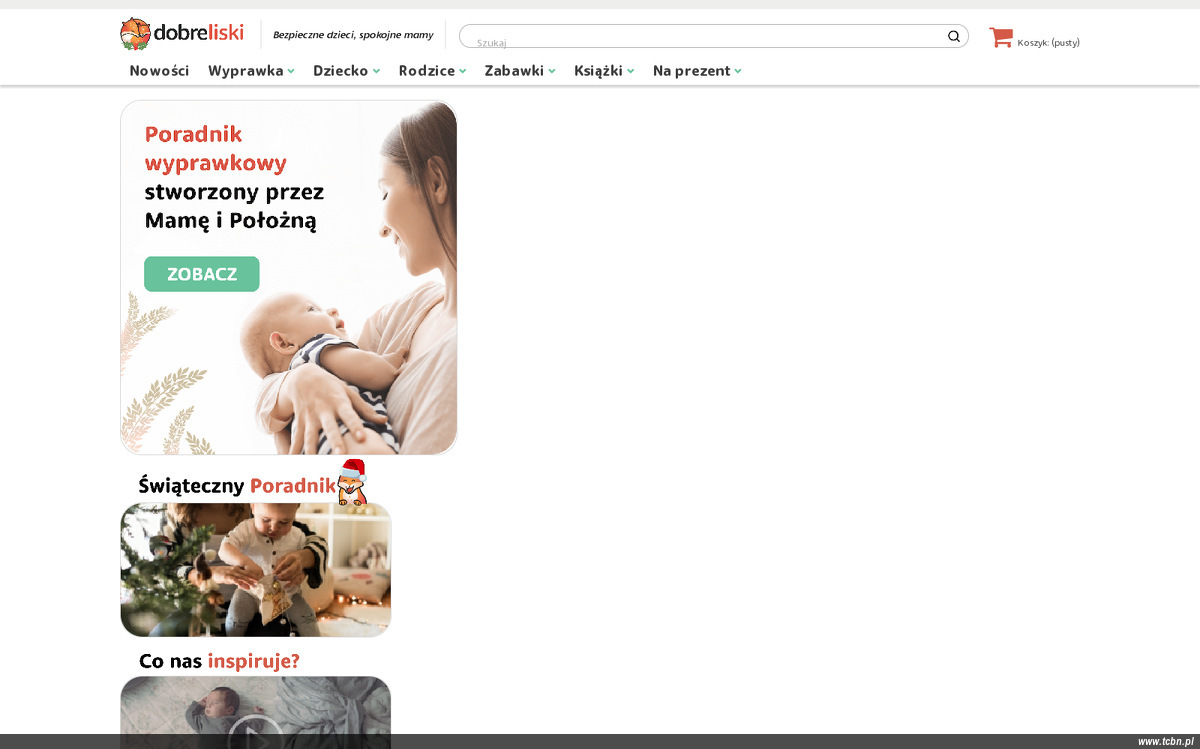The height and width of the screenshot is (749, 1200).
Task: Expand the Rodzice dropdown chevron
Action: (x=463, y=71)
